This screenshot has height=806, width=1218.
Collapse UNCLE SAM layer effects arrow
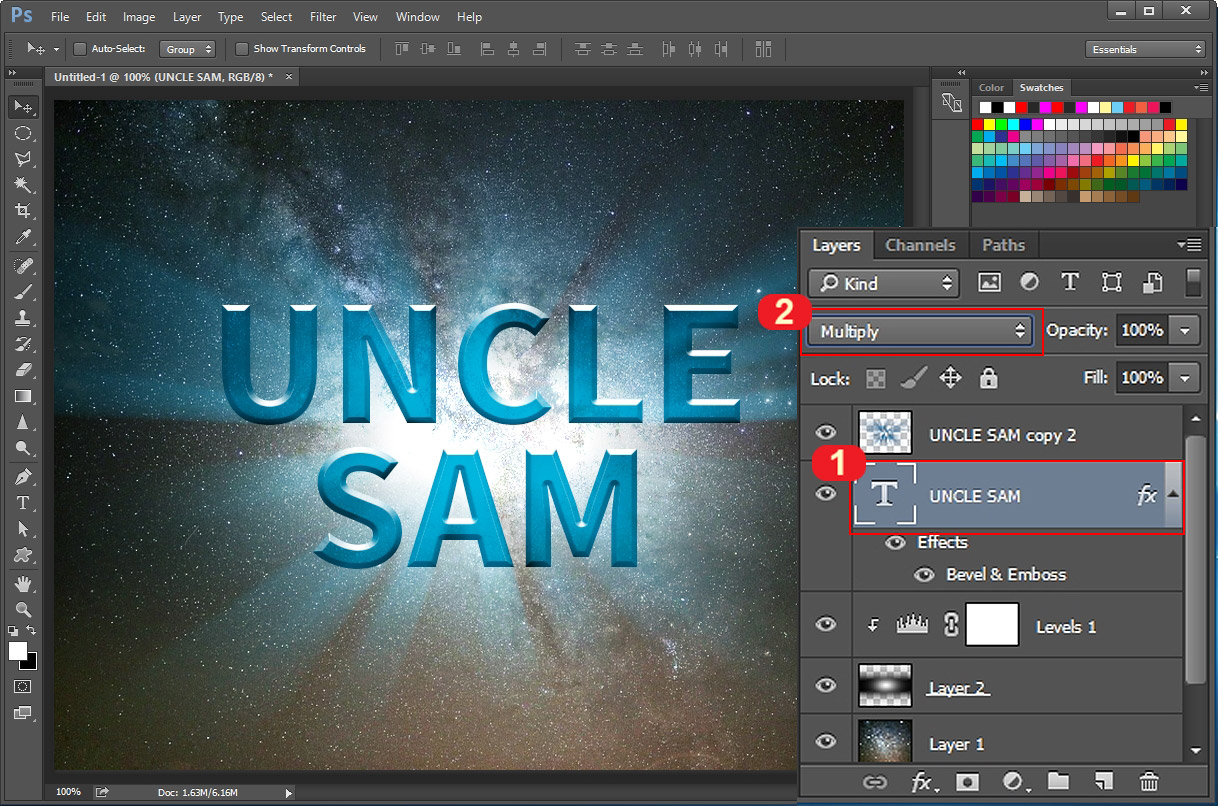tap(1173, 494)
